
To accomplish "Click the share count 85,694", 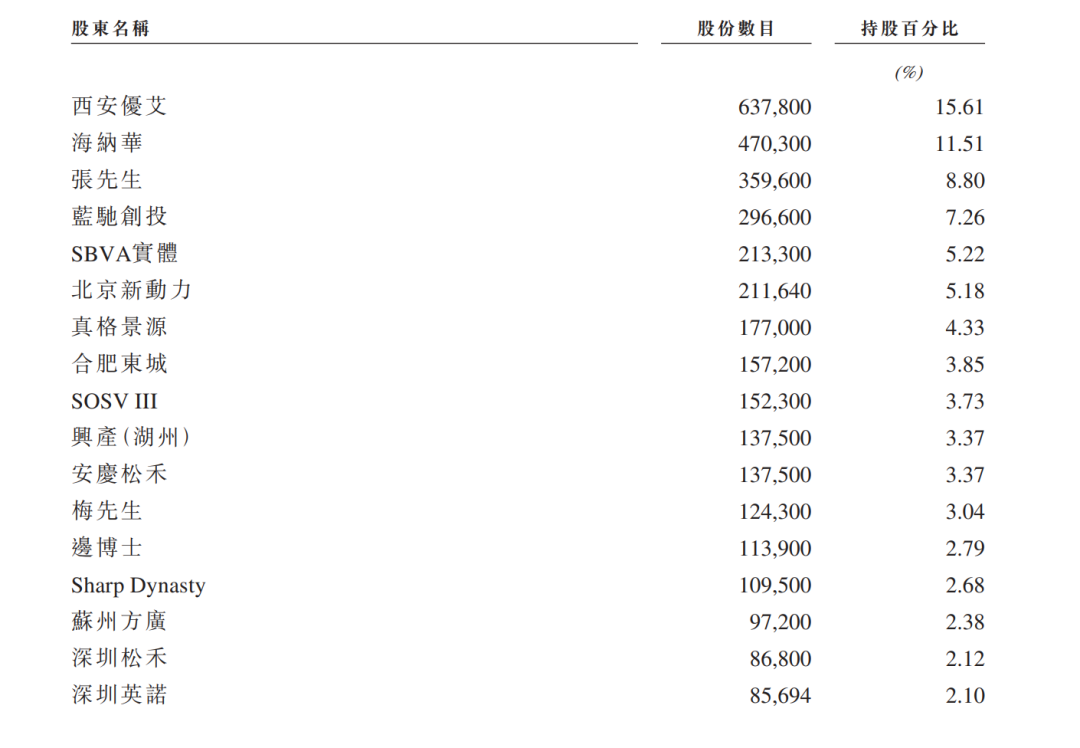I will click(x=780, y=696).
